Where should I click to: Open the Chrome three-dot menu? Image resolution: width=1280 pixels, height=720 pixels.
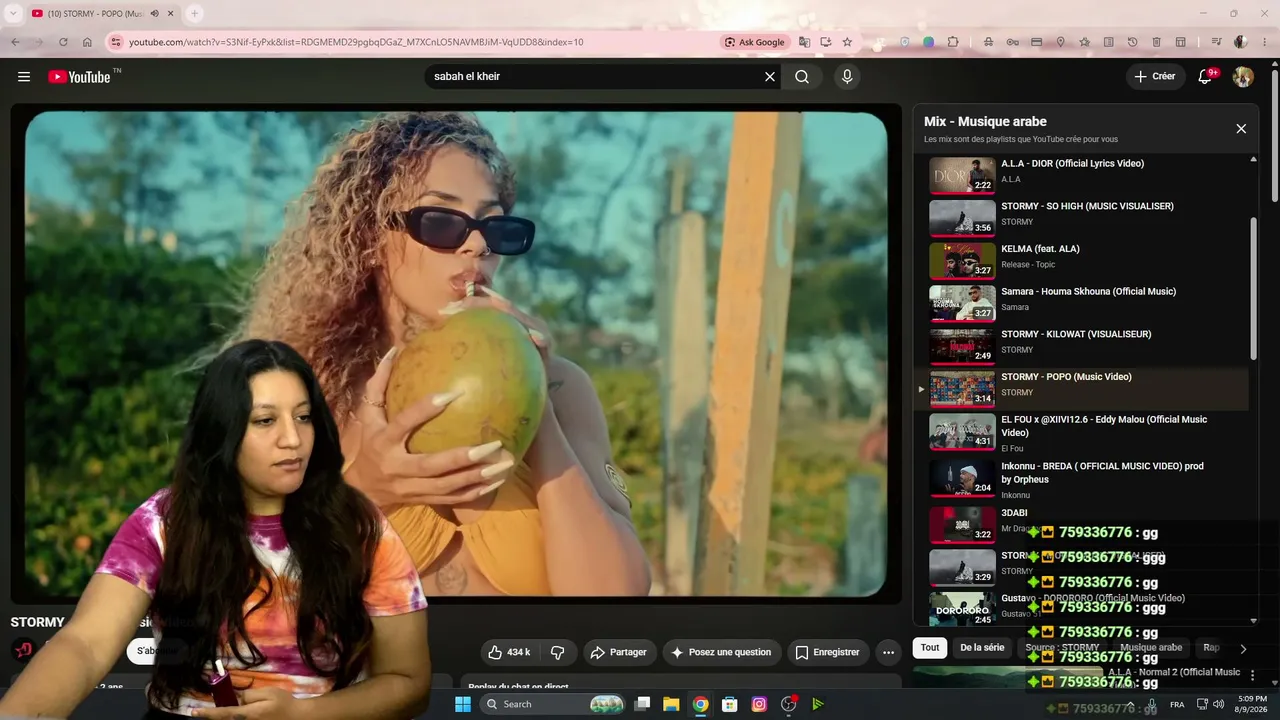[1265, 42]
